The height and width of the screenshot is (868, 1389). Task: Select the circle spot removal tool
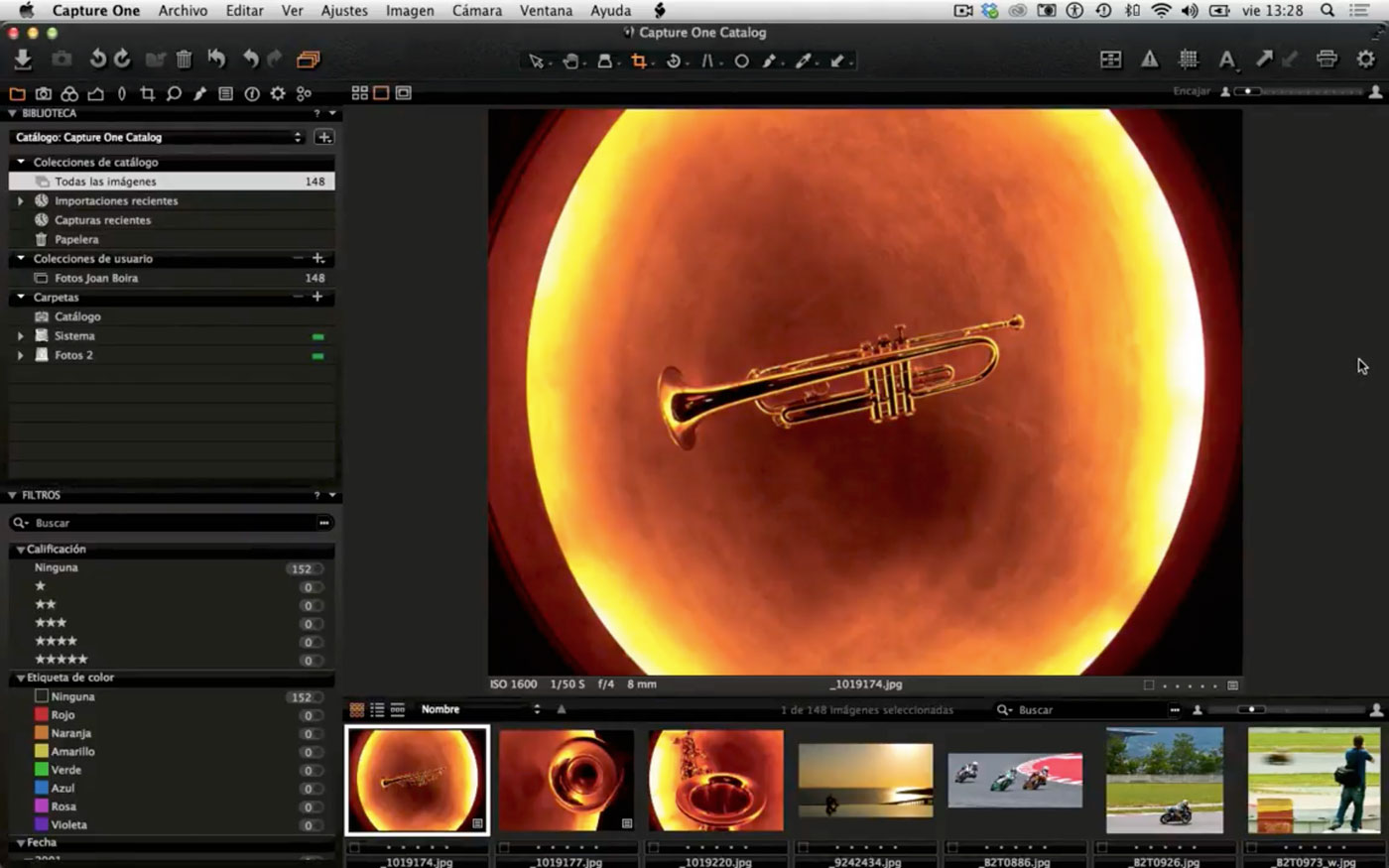[x=741, y=62]
